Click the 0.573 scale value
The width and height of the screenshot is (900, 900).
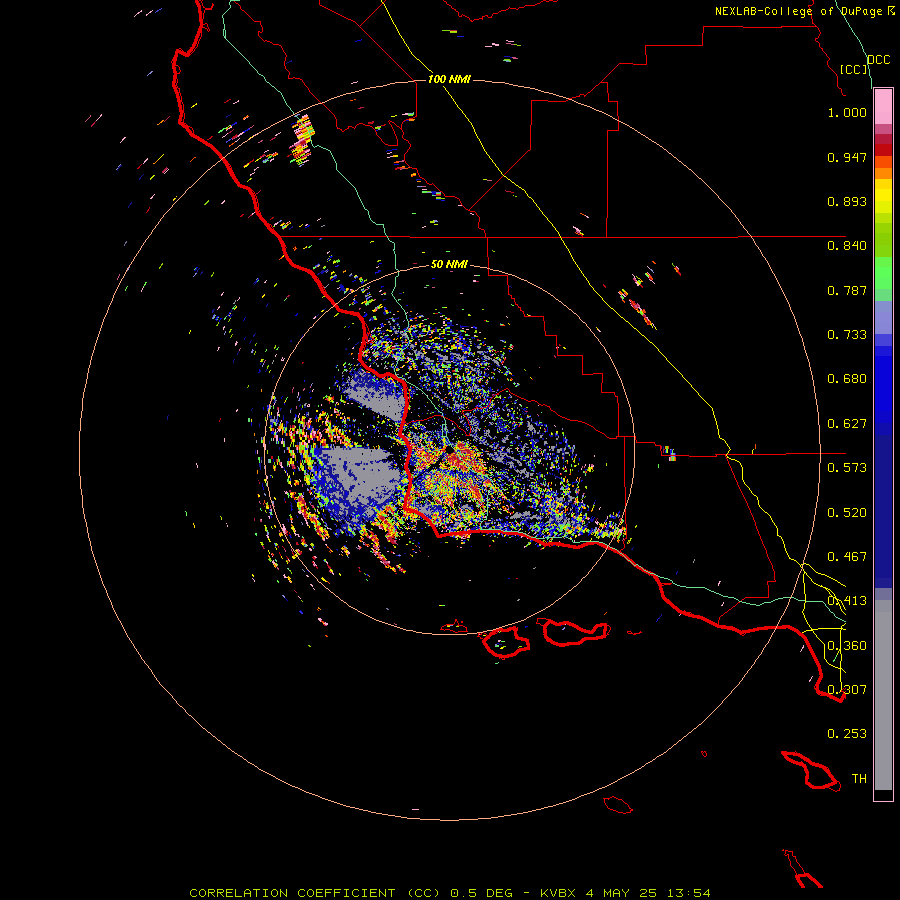[x=847, y=468]
